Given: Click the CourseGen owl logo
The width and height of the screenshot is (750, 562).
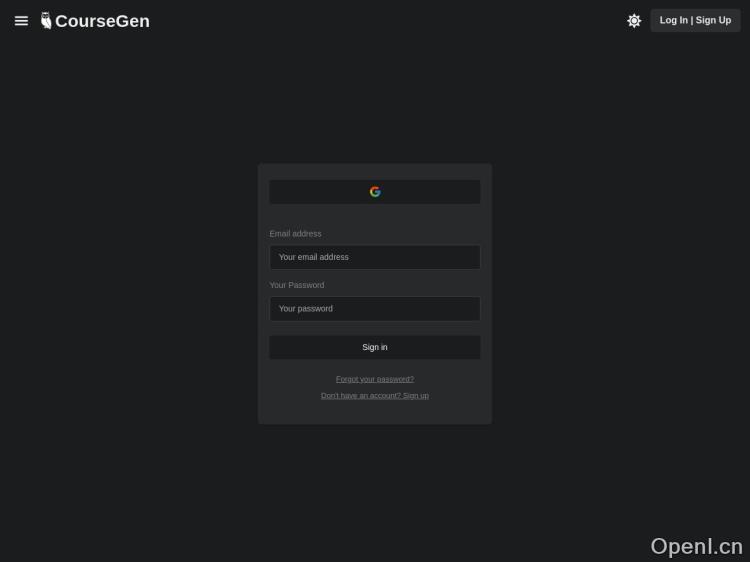Looking at the screenshot, I should tap(46, 21).
